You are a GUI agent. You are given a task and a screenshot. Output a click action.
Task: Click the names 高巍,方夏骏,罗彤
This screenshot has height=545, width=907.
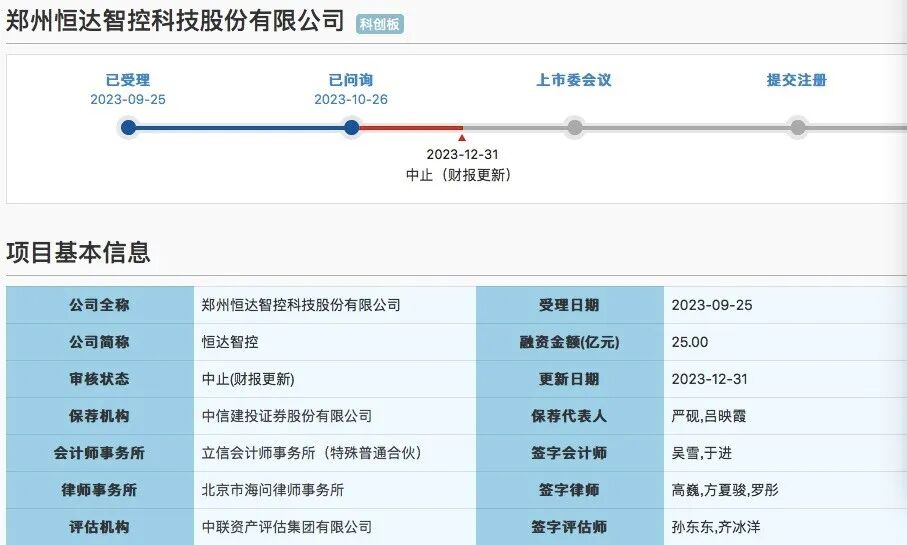(725, 490)
